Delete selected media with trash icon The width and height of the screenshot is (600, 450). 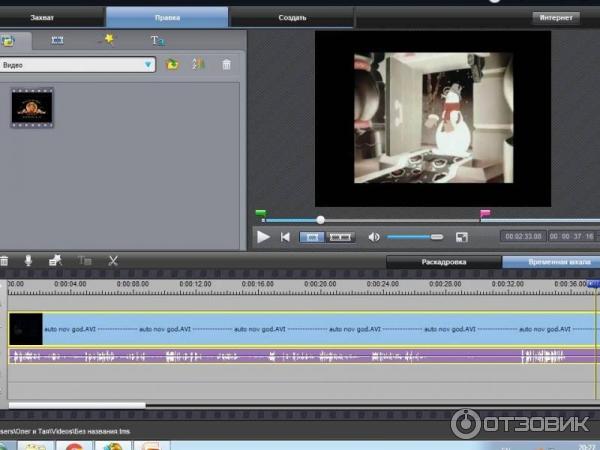pos(227,64)
